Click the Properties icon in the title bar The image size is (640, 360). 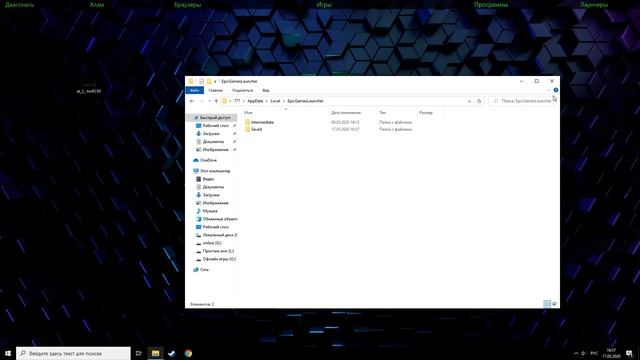201,81
